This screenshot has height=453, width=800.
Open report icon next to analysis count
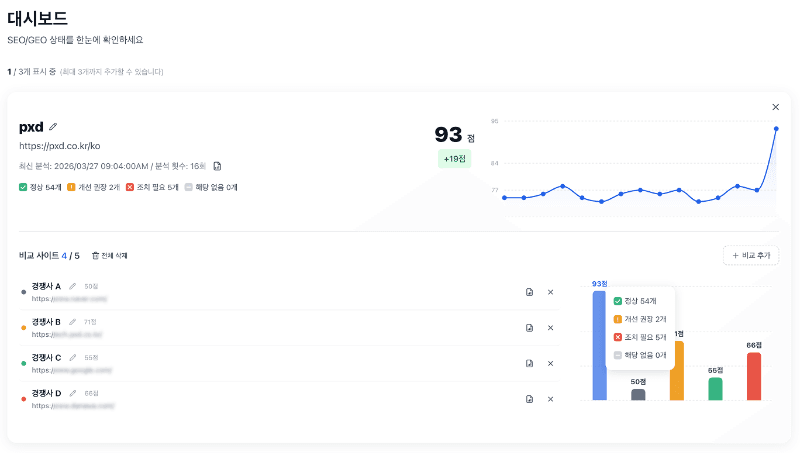click(x=217, y=166)
